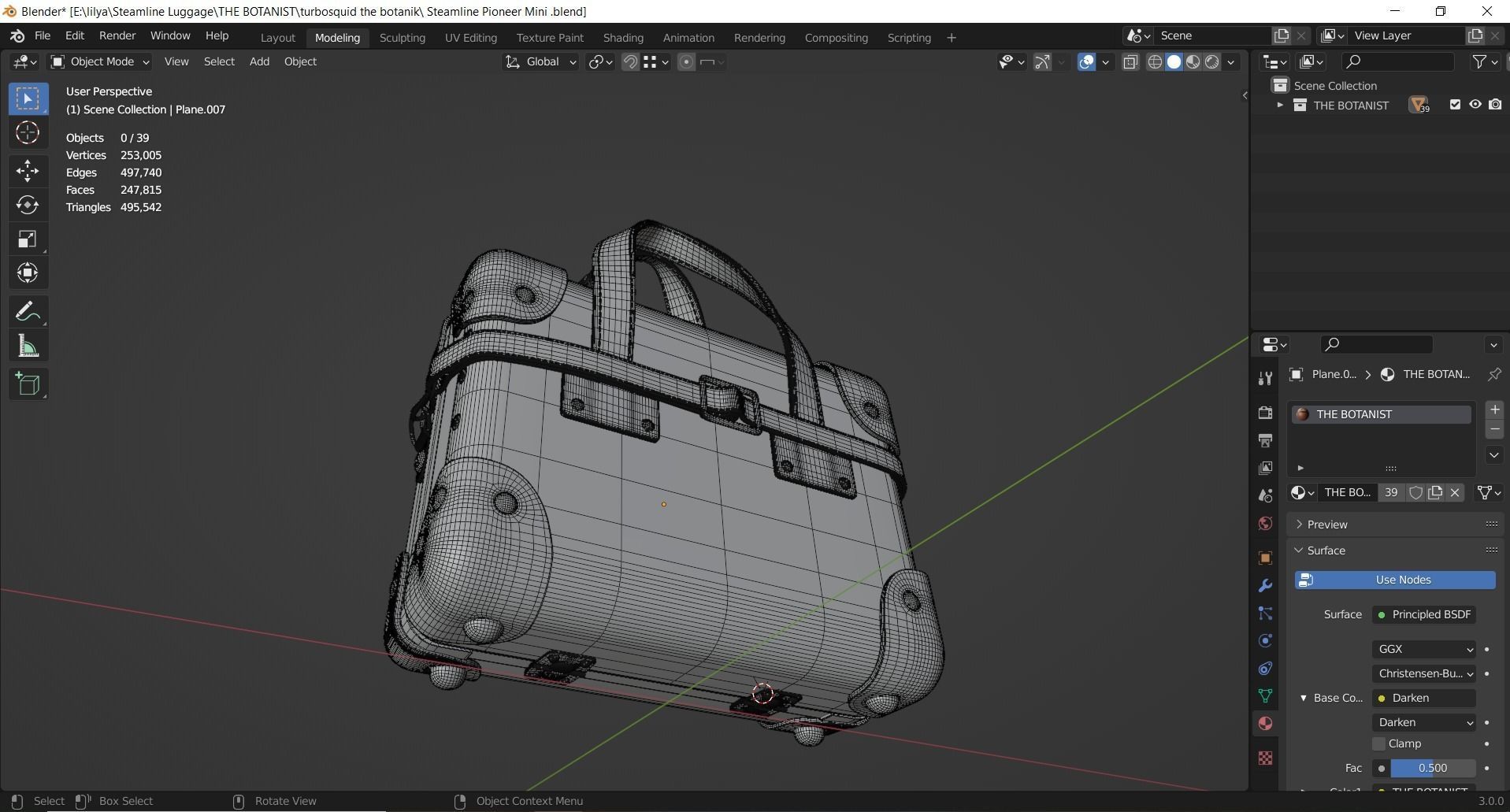Switch to material preview shading
Image resolution: width=1510 pixels, height=812 pixels.
pos(1193,62)
